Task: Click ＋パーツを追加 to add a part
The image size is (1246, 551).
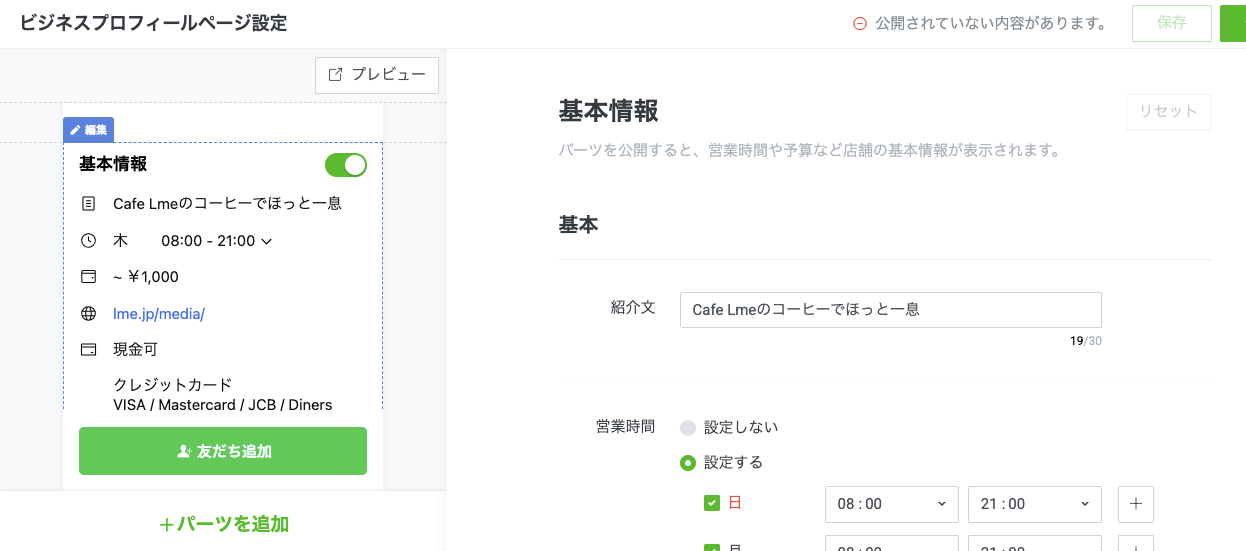Action: coord(224,524)
